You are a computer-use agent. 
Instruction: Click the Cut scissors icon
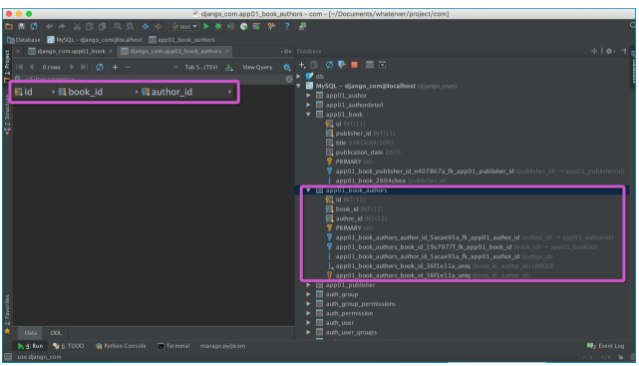(x=77, y=26)
